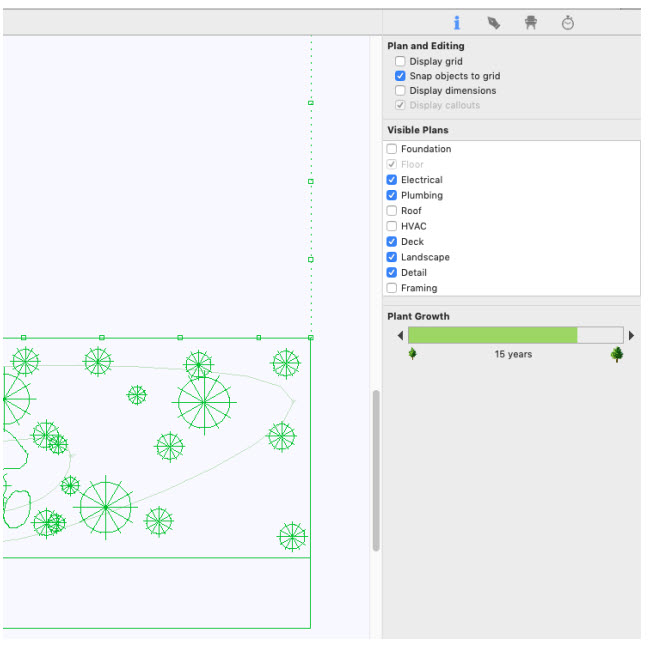Show the Framing plan
Image resolution: width=650 pixels, height=648 pixels.
click(x=392, y=288)
